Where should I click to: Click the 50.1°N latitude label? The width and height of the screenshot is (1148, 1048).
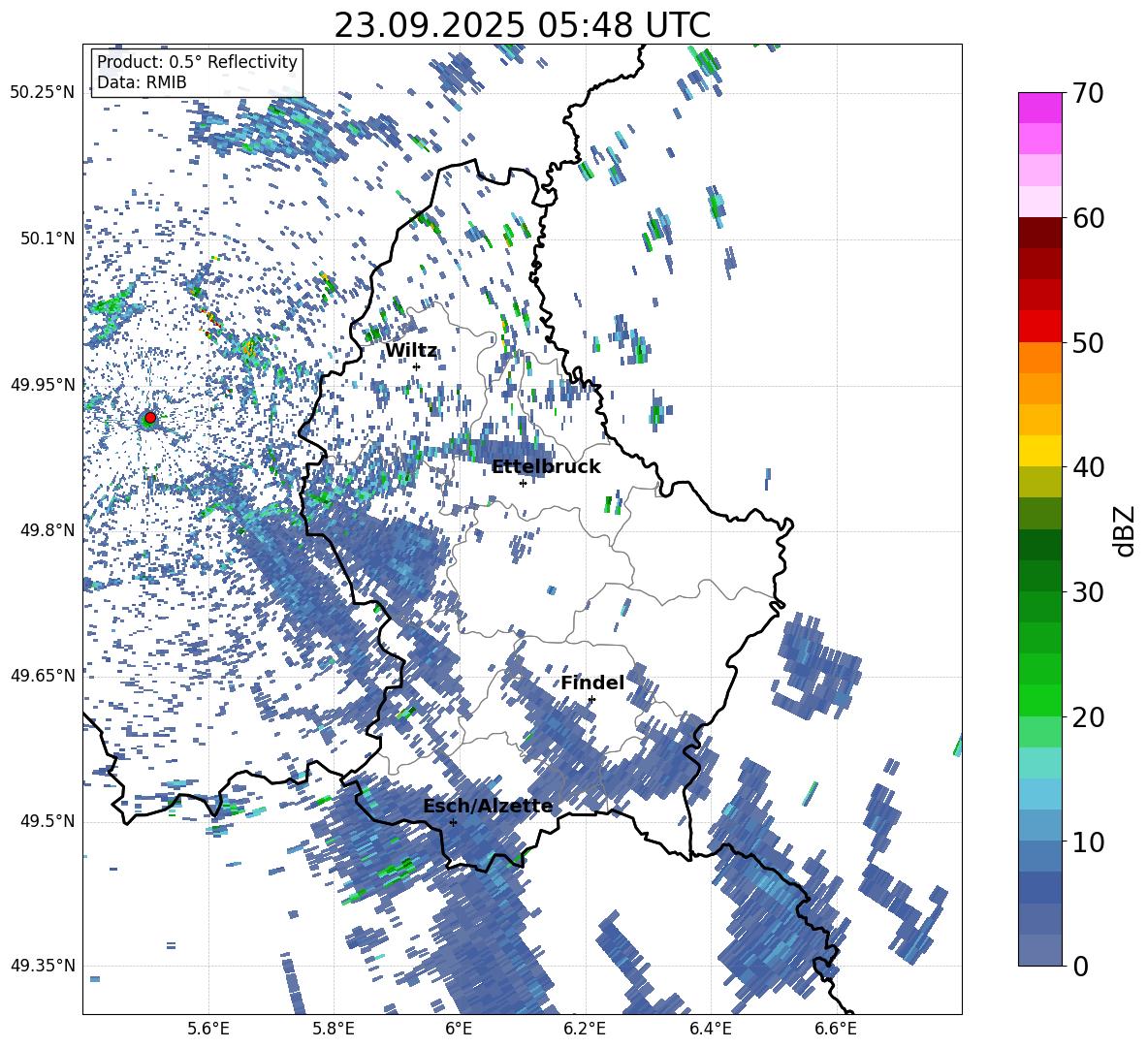[x=47, y=238]
